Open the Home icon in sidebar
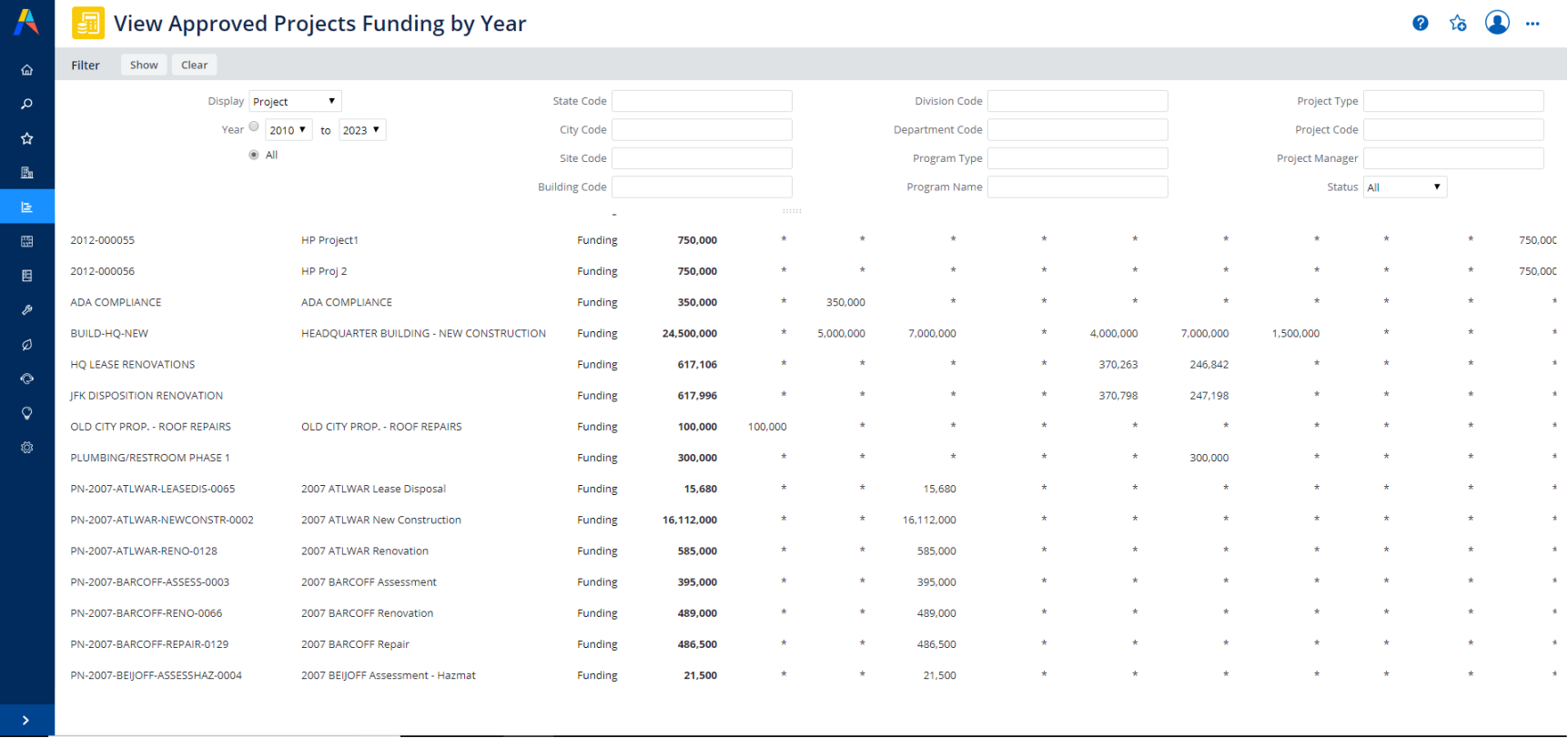The width and height of the screenshot is (1568, 738). (27, 70)
